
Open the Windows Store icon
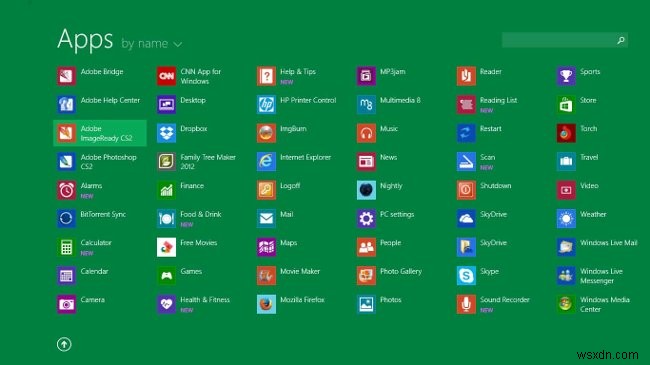point(566,105)
